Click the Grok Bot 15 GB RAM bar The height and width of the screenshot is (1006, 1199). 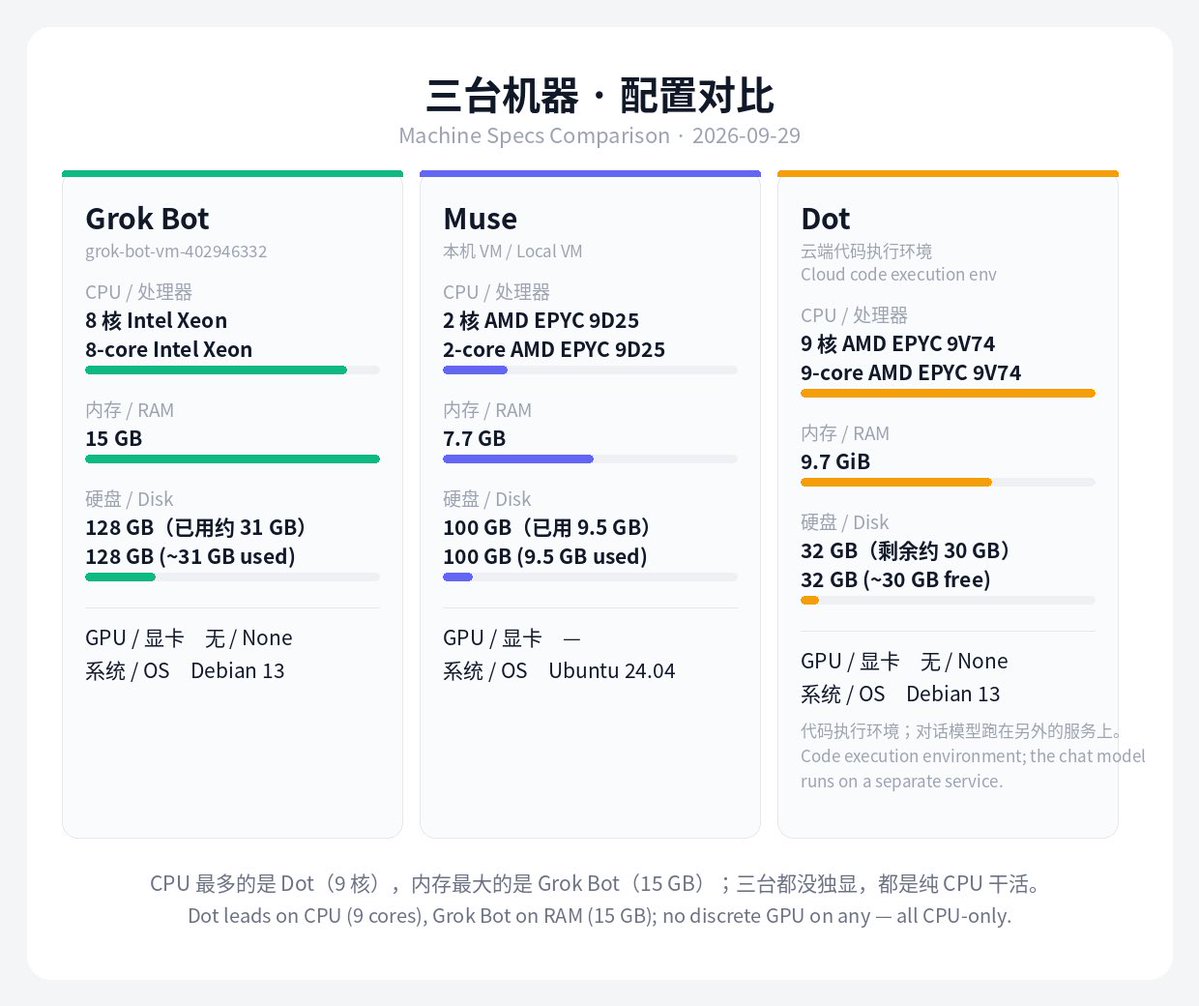[232, 459]
